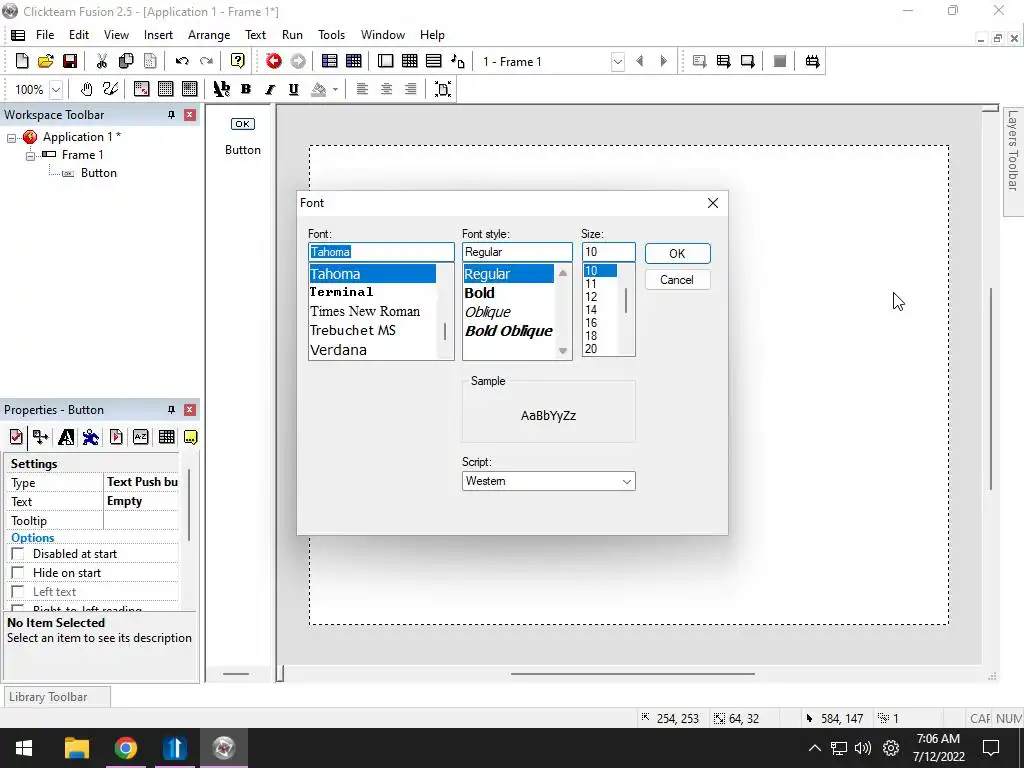Screen dimensions: 1024x768
Task: Enable Hide on start checkbox
Action: coord(18,573)
